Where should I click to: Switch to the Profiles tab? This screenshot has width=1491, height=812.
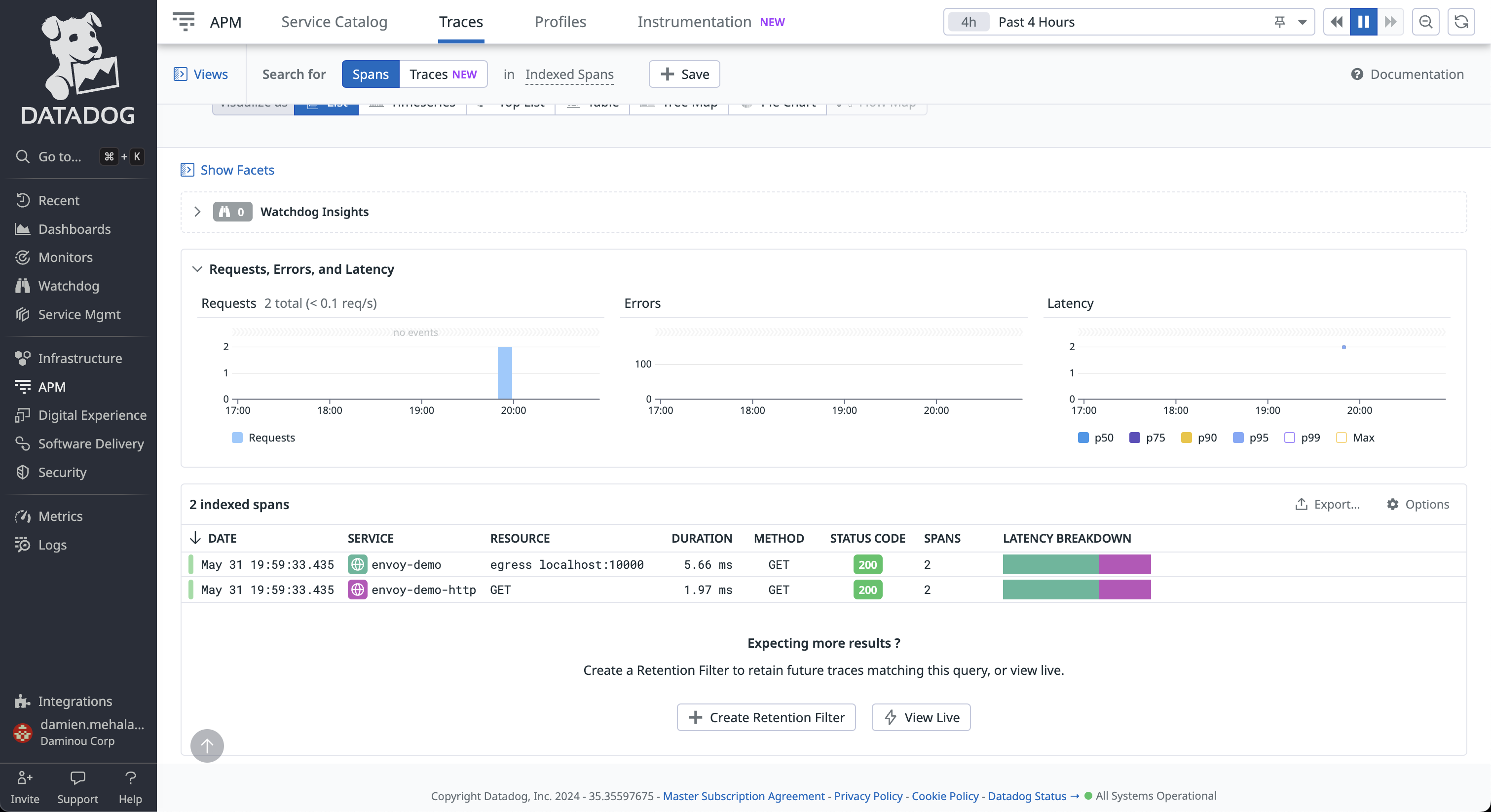[x=560, y=21]
